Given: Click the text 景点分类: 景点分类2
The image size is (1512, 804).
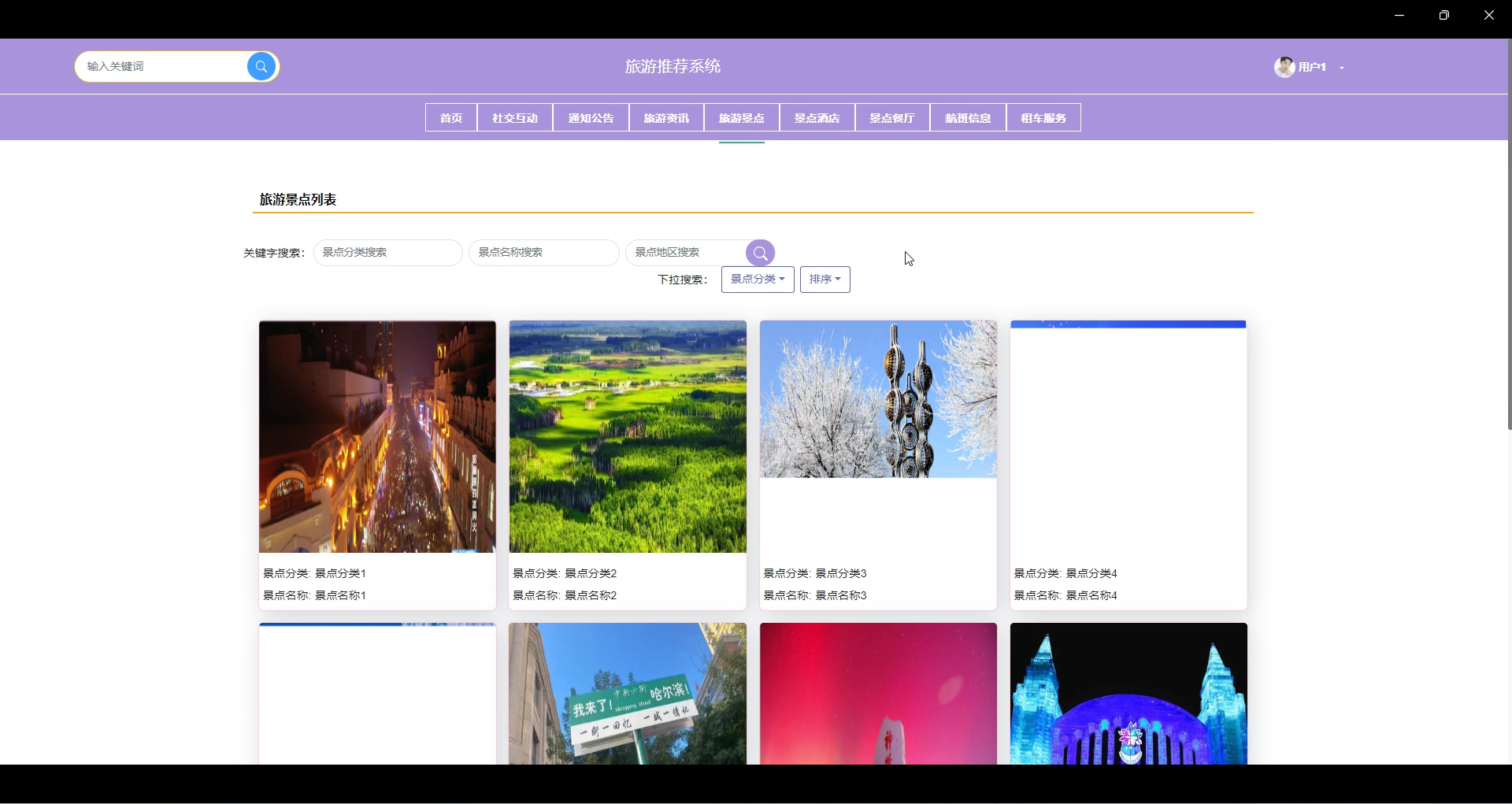Looking at the screenshot, I should tap(565, 573).
